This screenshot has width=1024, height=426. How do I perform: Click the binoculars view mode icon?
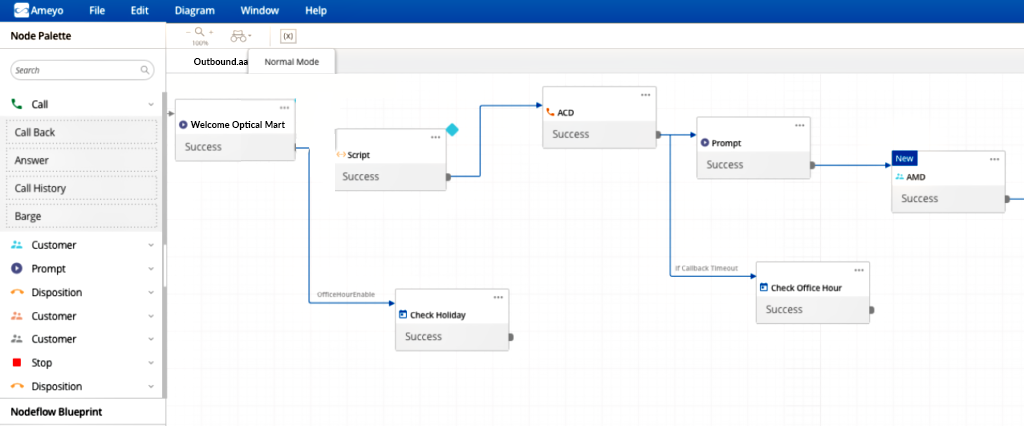238,36
